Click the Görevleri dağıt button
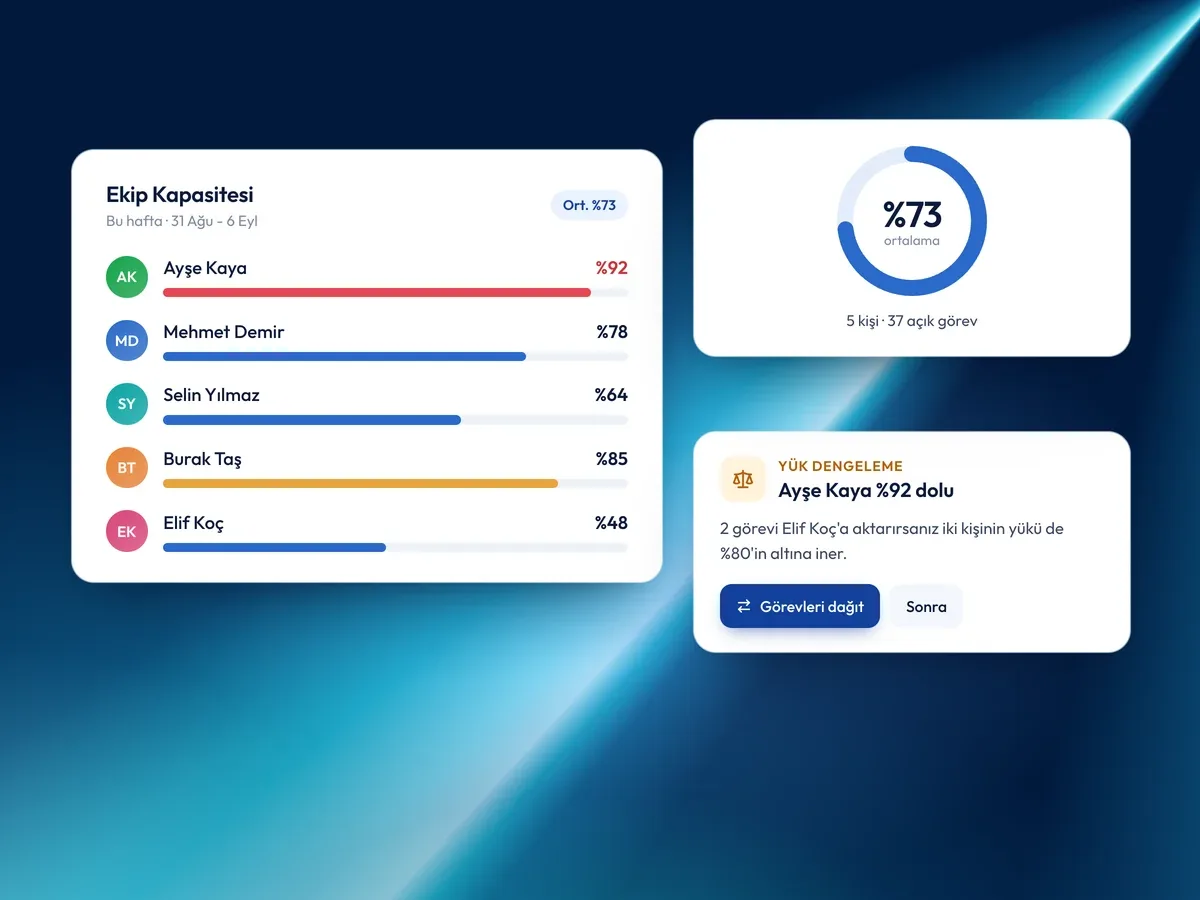1200x900 pixels. 800,606
